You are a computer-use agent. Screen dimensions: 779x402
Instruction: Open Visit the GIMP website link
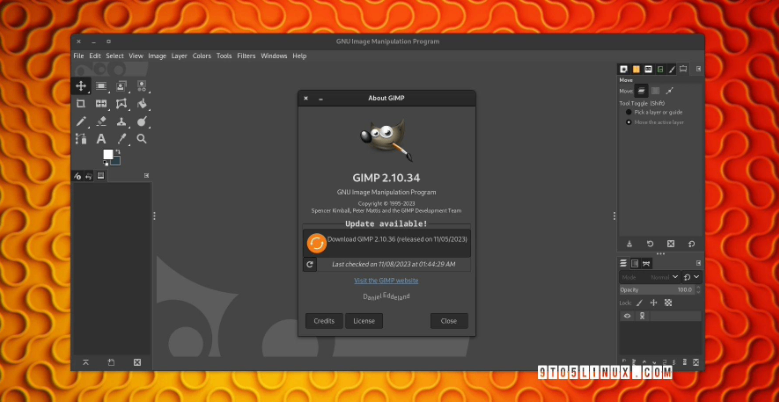click(386, 280)
